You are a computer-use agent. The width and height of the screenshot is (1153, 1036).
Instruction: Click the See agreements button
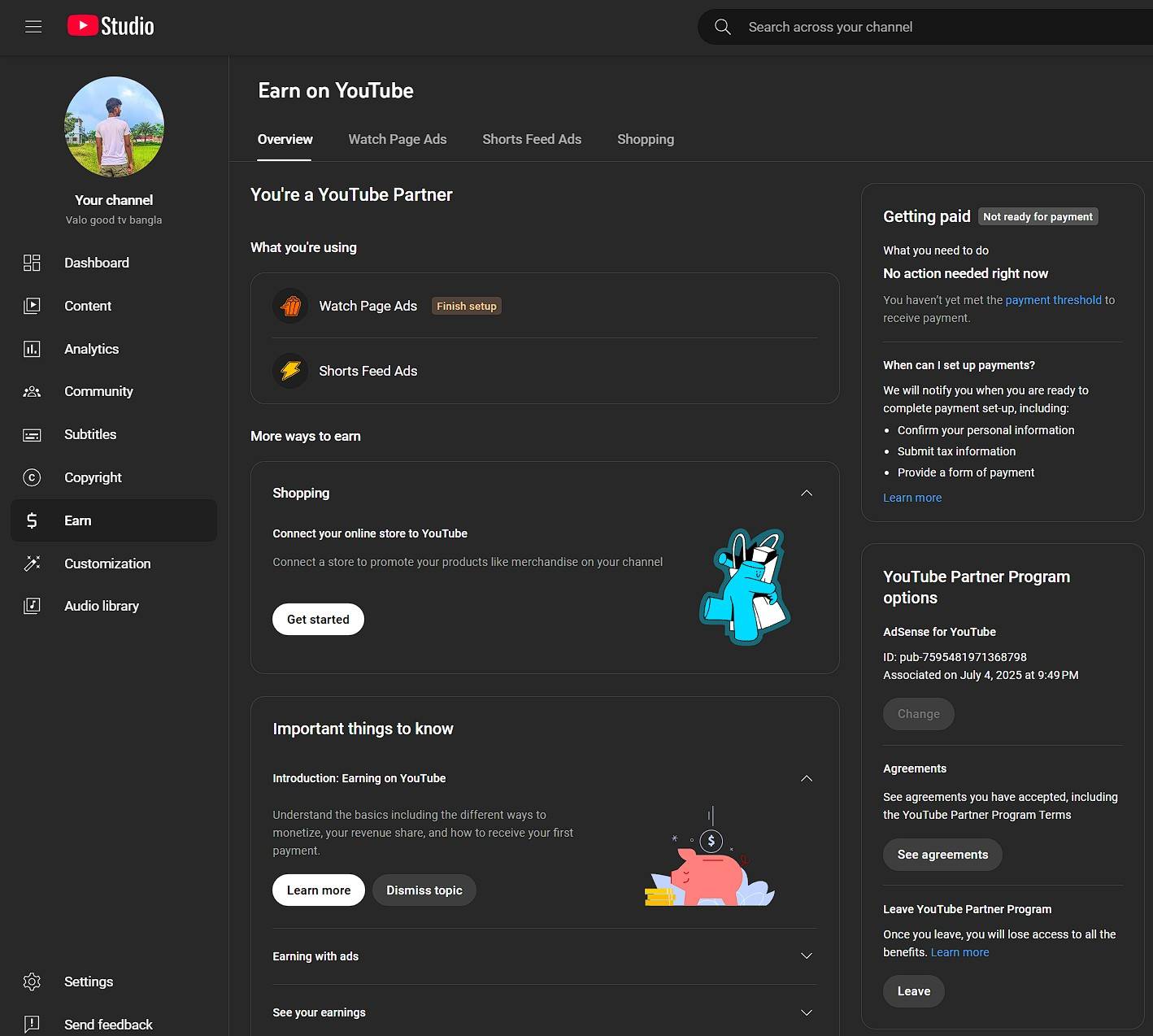(942, 855)
